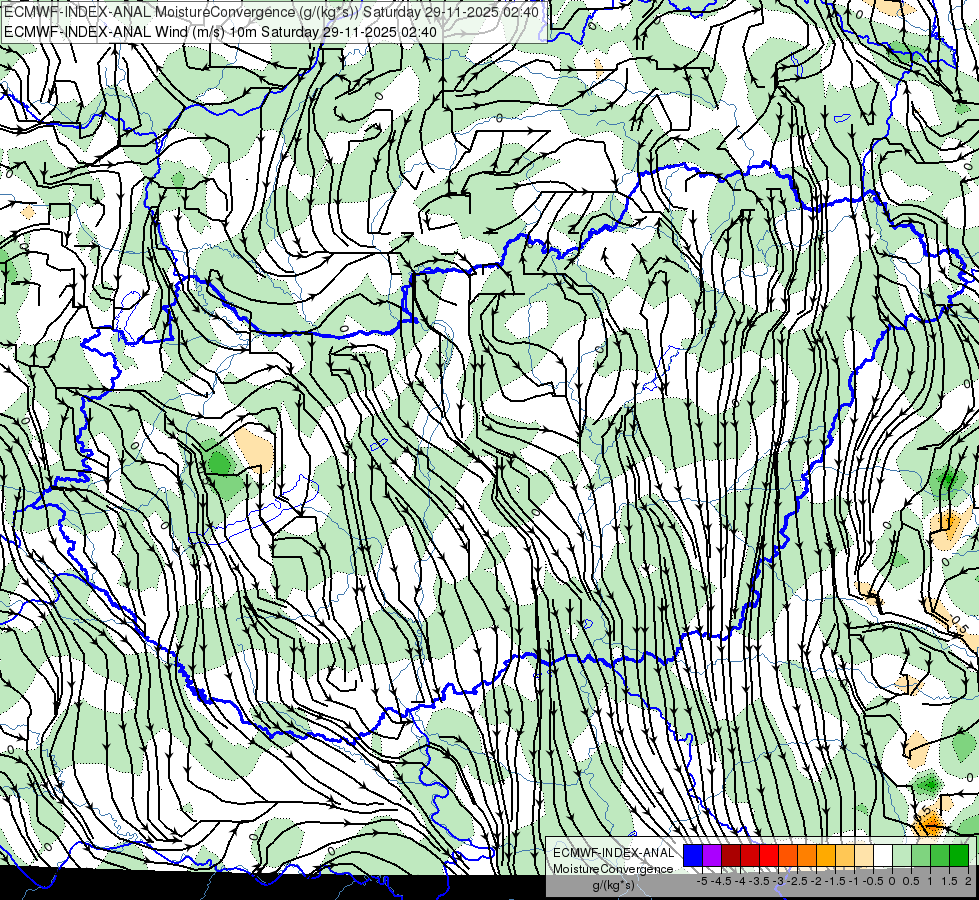Pick the medium green swatch between 1 and 1.5

940,856
